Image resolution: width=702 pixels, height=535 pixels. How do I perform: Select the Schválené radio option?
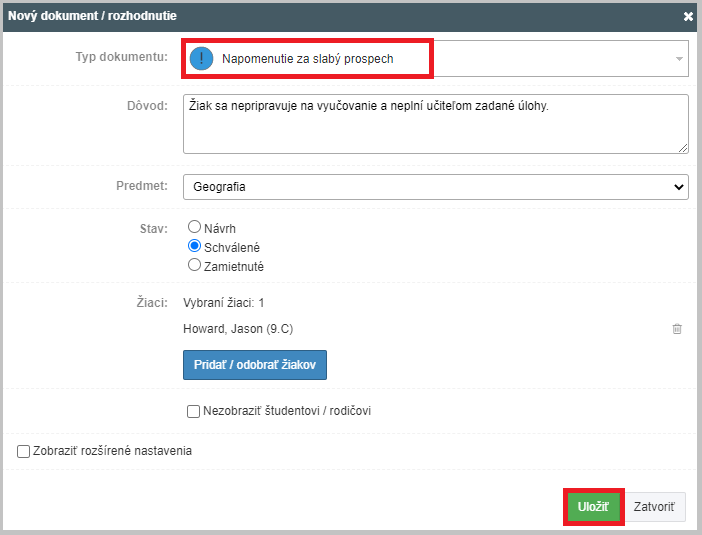(194, 246)
